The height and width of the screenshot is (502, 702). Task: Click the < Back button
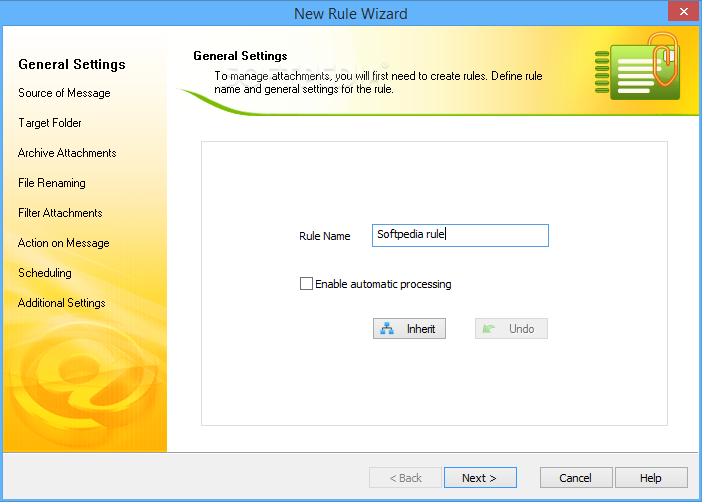tap(405, 478)
